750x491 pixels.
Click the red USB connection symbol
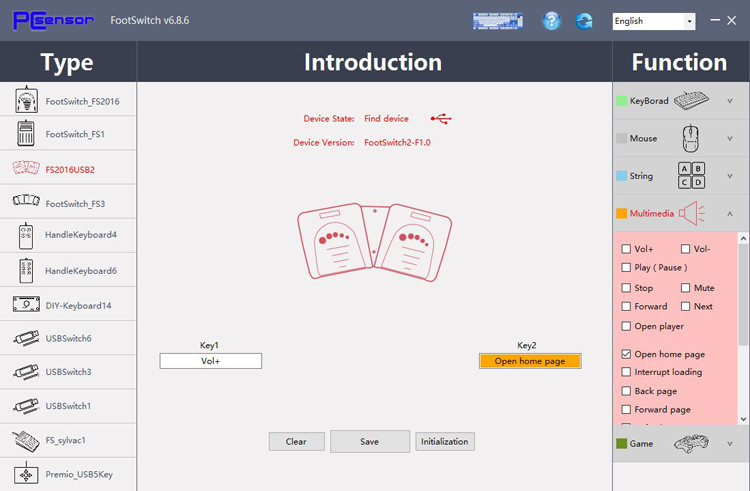[441, 119]
